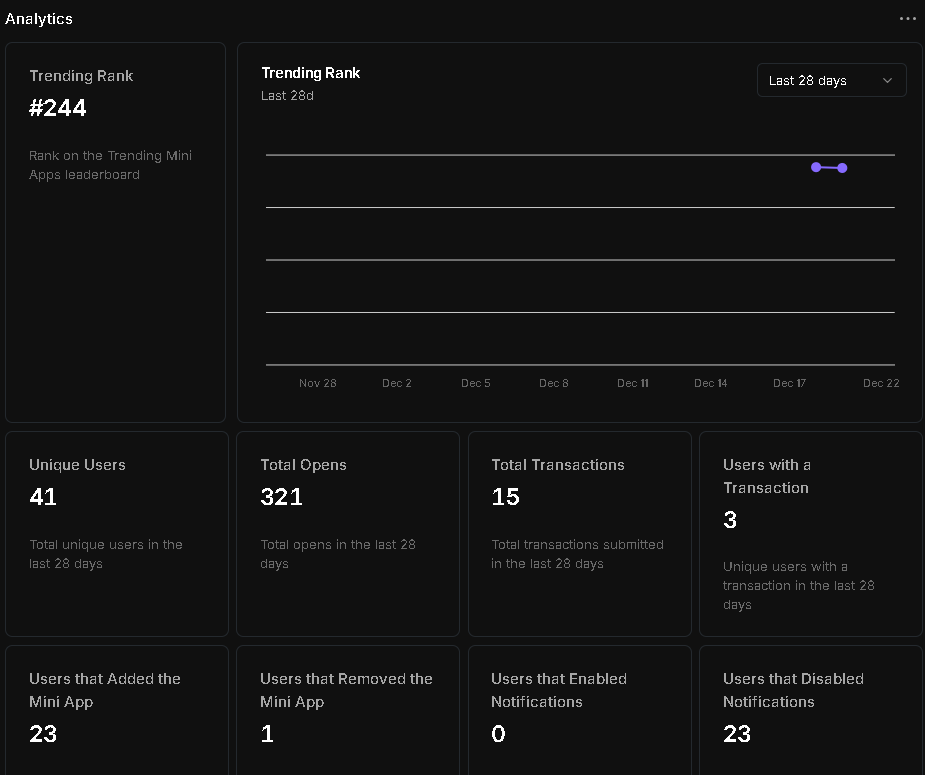925x775 pixels.
Task: Click the Total Transactions metric card
Action: click(579, 533)
